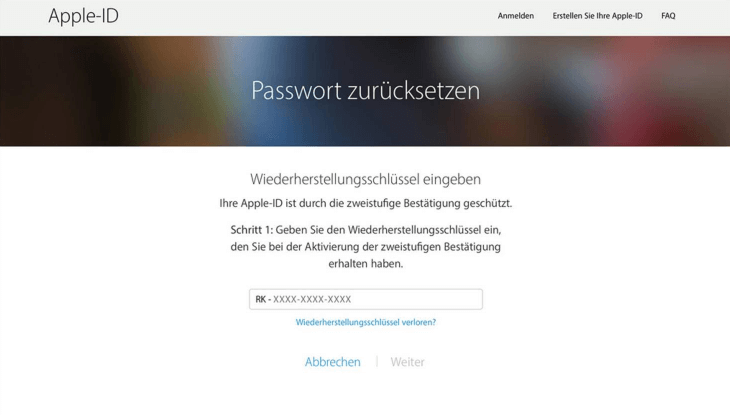The image size is (730, 415).
Task: Click the grey header bar background
Action: pos(303,18)
